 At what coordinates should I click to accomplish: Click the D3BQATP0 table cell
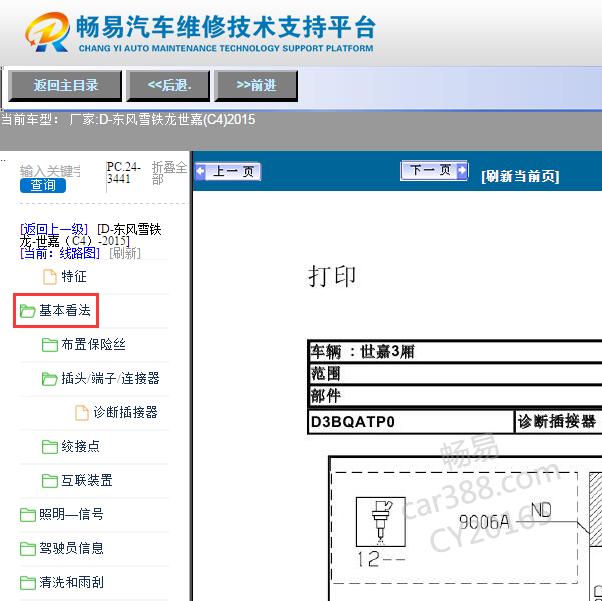point(411,422)
